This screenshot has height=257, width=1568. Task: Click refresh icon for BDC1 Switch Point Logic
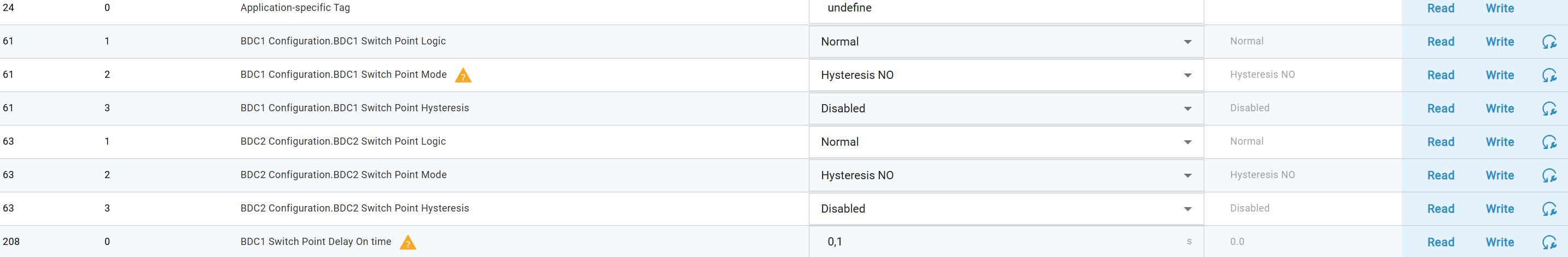point(1549,42)
